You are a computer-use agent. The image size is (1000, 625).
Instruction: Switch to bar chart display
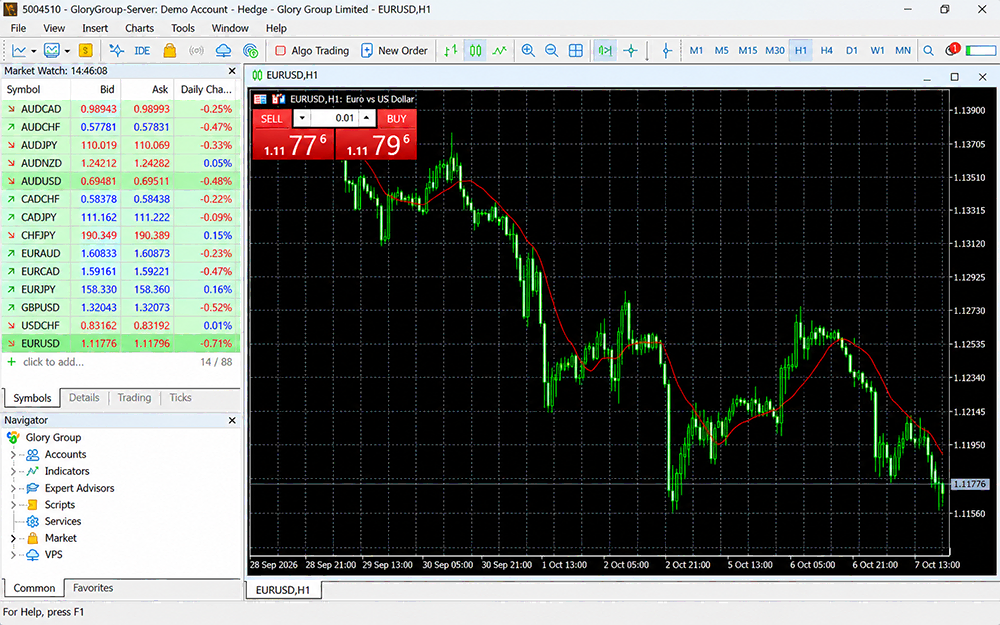pyautogui.click(x=451, y=50)
